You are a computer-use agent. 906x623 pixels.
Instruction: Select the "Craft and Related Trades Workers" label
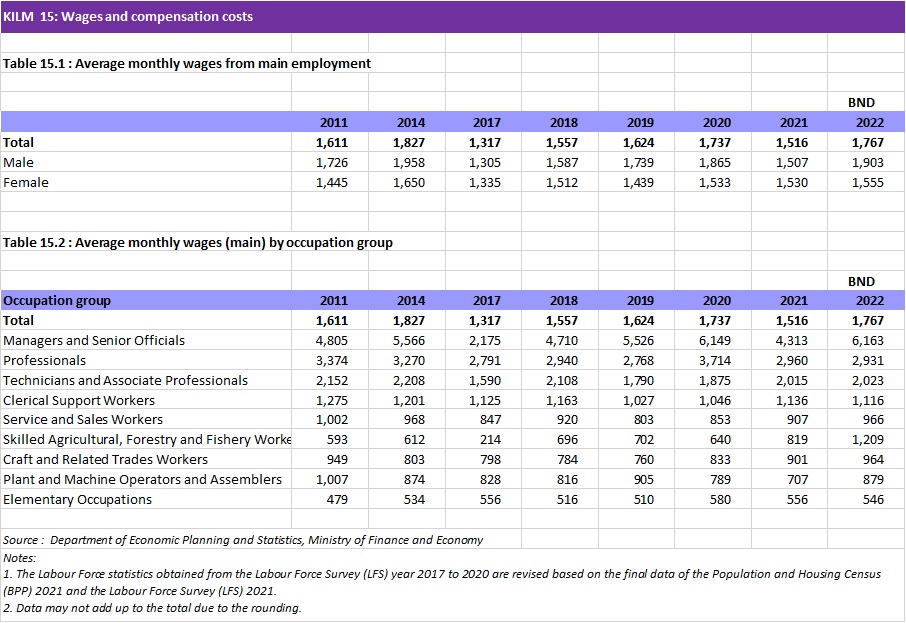point(106,459)
